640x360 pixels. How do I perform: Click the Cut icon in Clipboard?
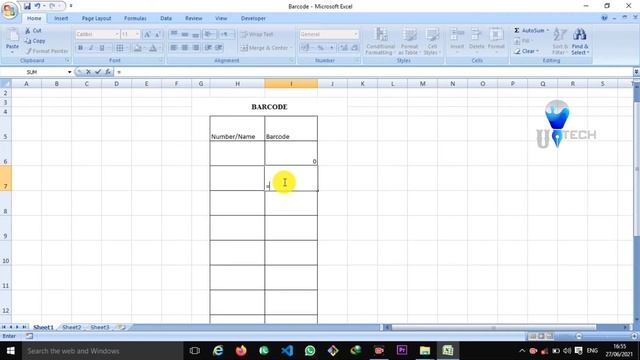28,31
